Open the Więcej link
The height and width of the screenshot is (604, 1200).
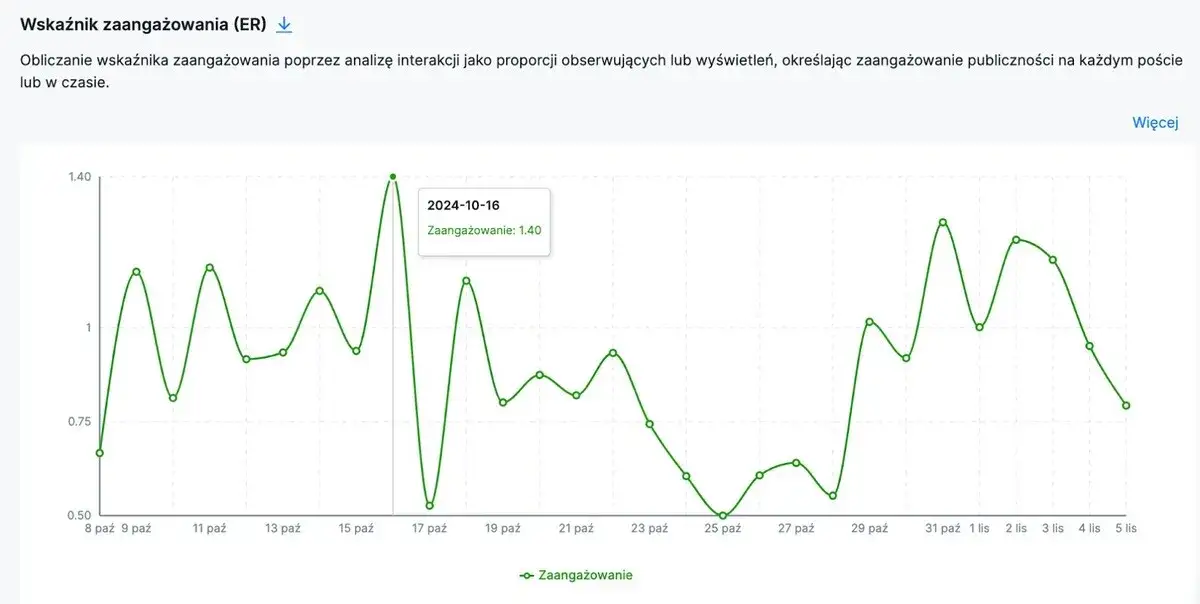coord(1155,122)
